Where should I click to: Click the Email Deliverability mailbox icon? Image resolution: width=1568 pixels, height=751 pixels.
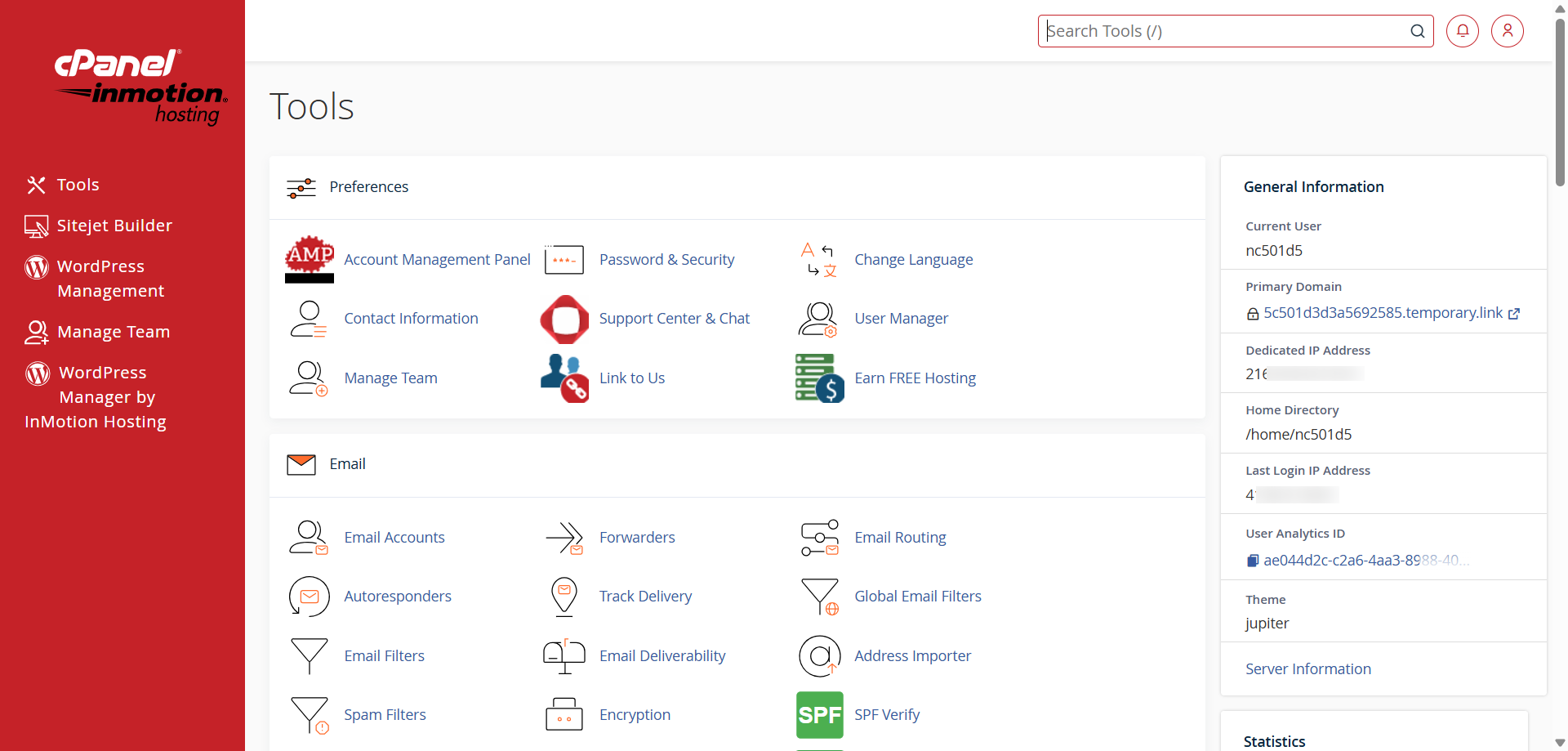click(564, 656)
